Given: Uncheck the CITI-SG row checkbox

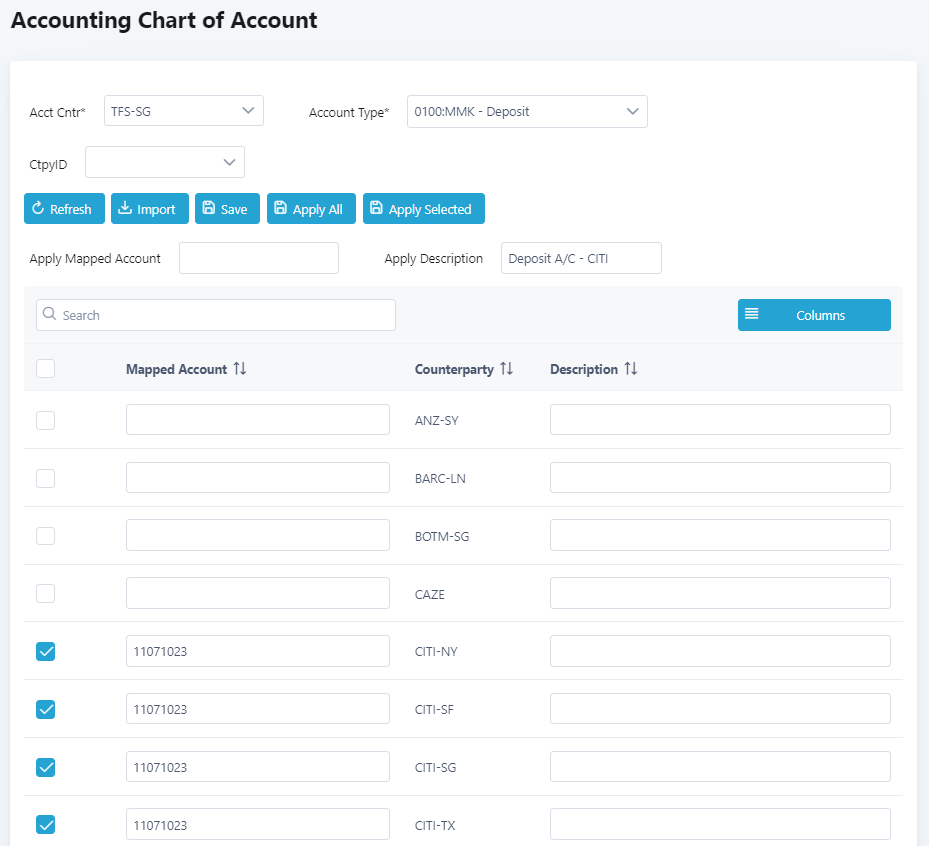Looking at the screenshot, I should pyautogui.click(x=46, y=767).
